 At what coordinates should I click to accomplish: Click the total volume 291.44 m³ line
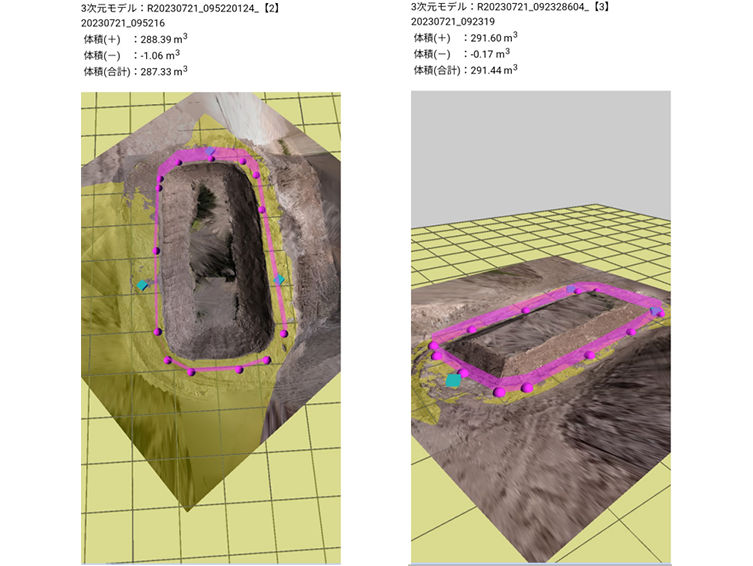tap(465, 71)
